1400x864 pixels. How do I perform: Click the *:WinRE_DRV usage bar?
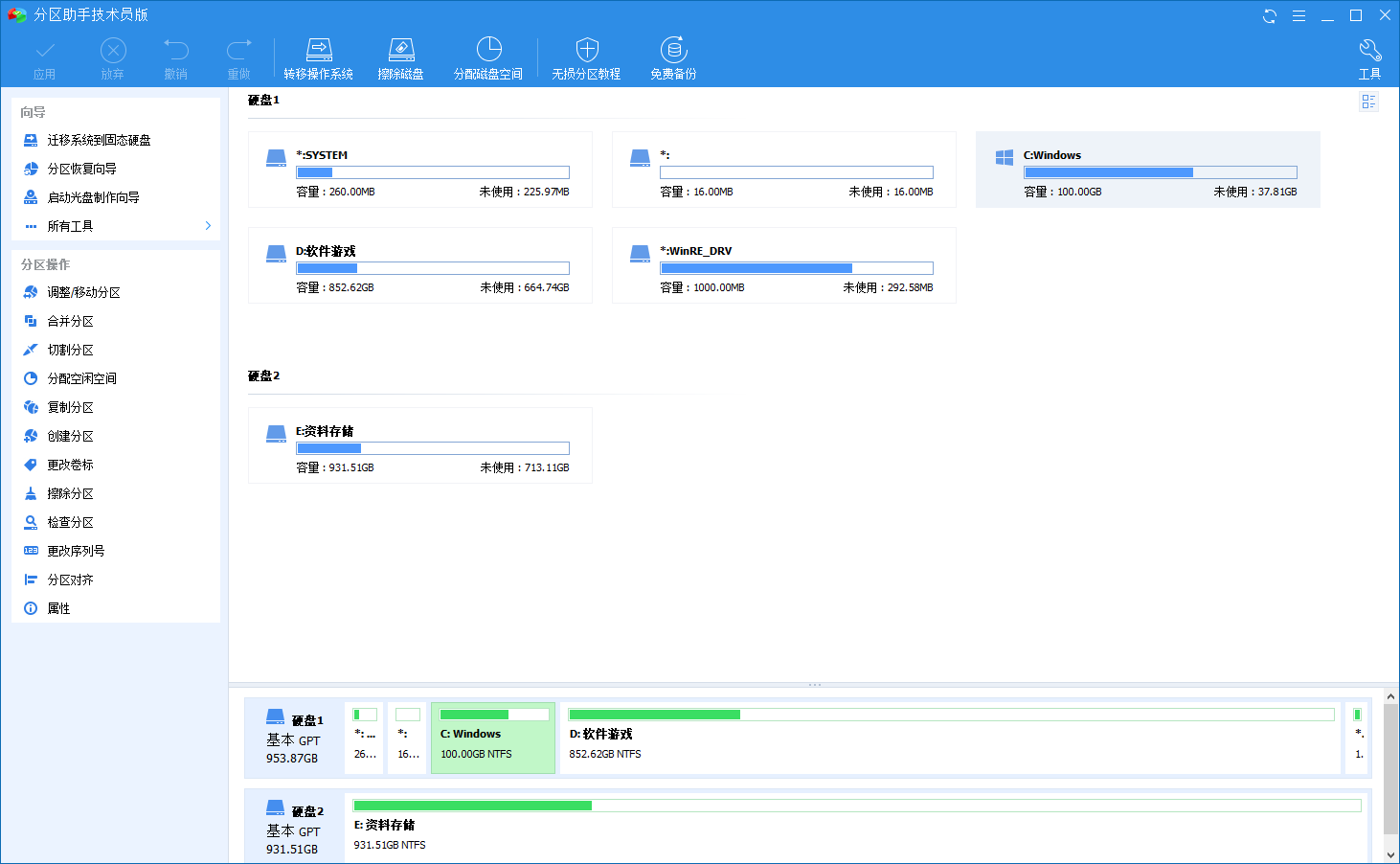tap(796, 268)
